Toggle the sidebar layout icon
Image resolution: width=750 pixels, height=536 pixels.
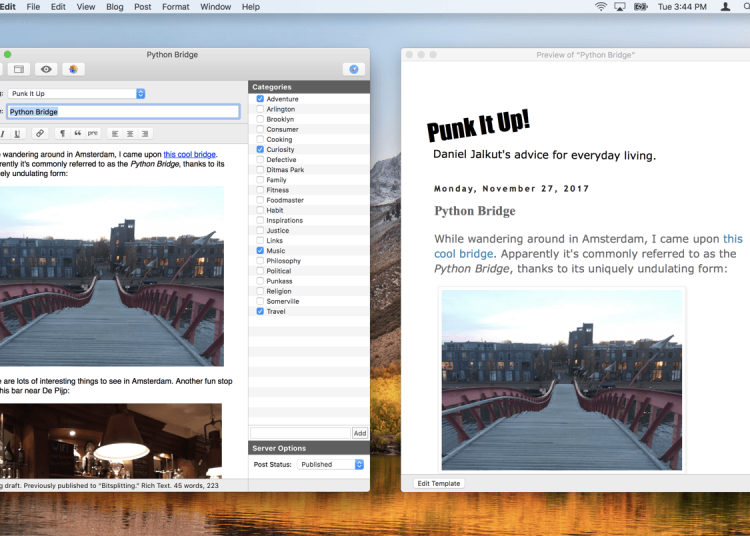click(18, 69)
